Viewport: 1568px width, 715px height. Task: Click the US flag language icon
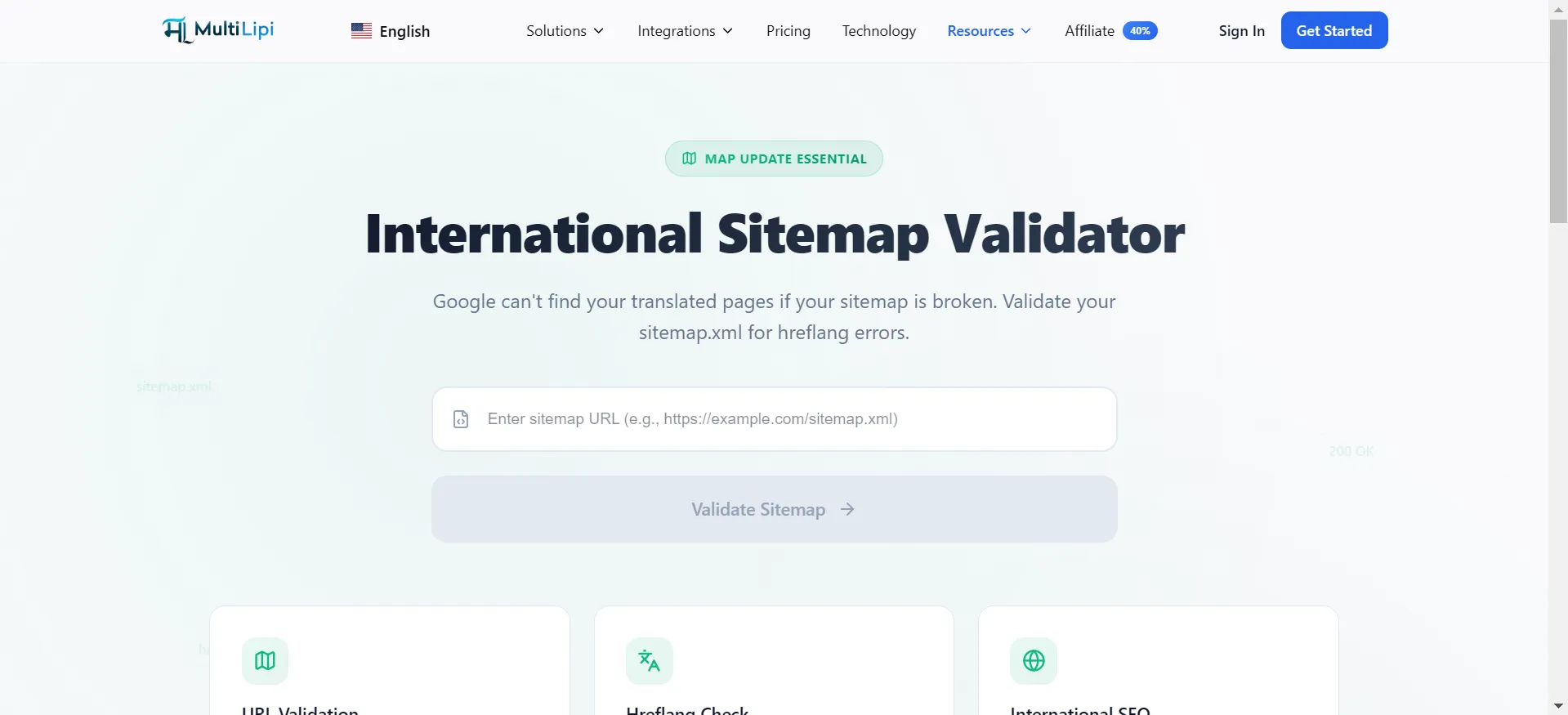(361, 31)
